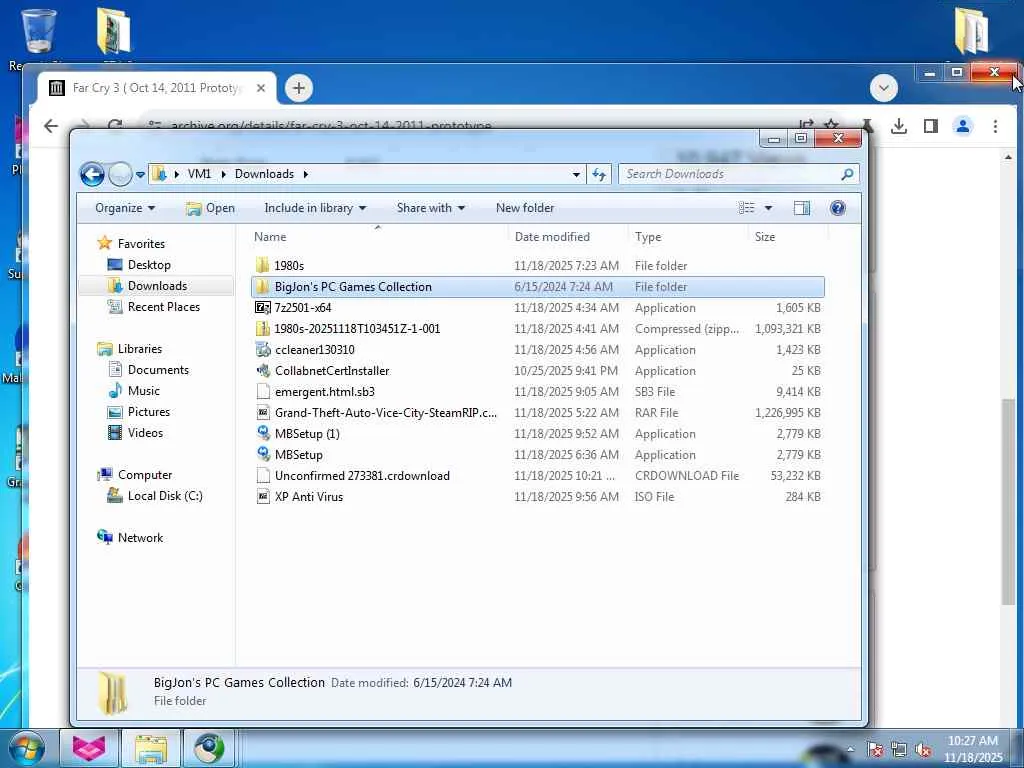Open a new browser tab
Screen dimensions: 1024x768
(x=298, y=88)
